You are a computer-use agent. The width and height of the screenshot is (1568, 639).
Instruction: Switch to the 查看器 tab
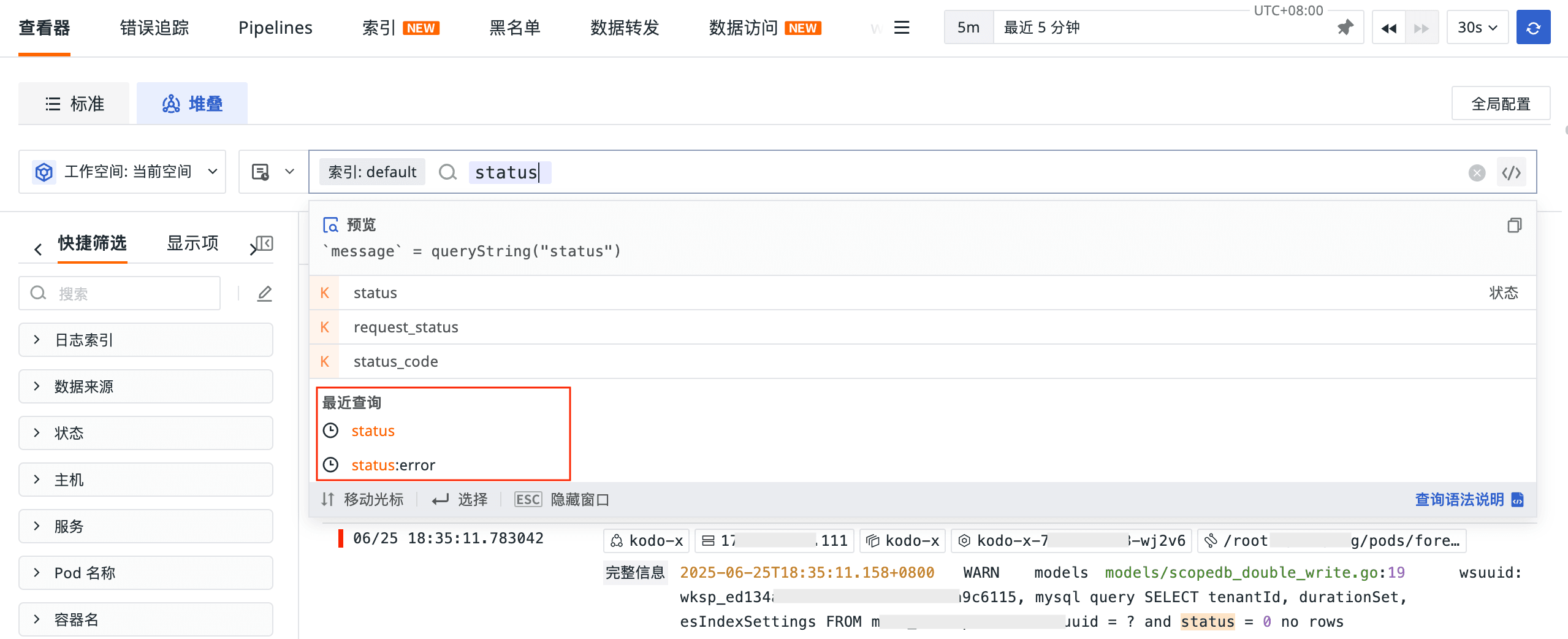pos(44,28)
